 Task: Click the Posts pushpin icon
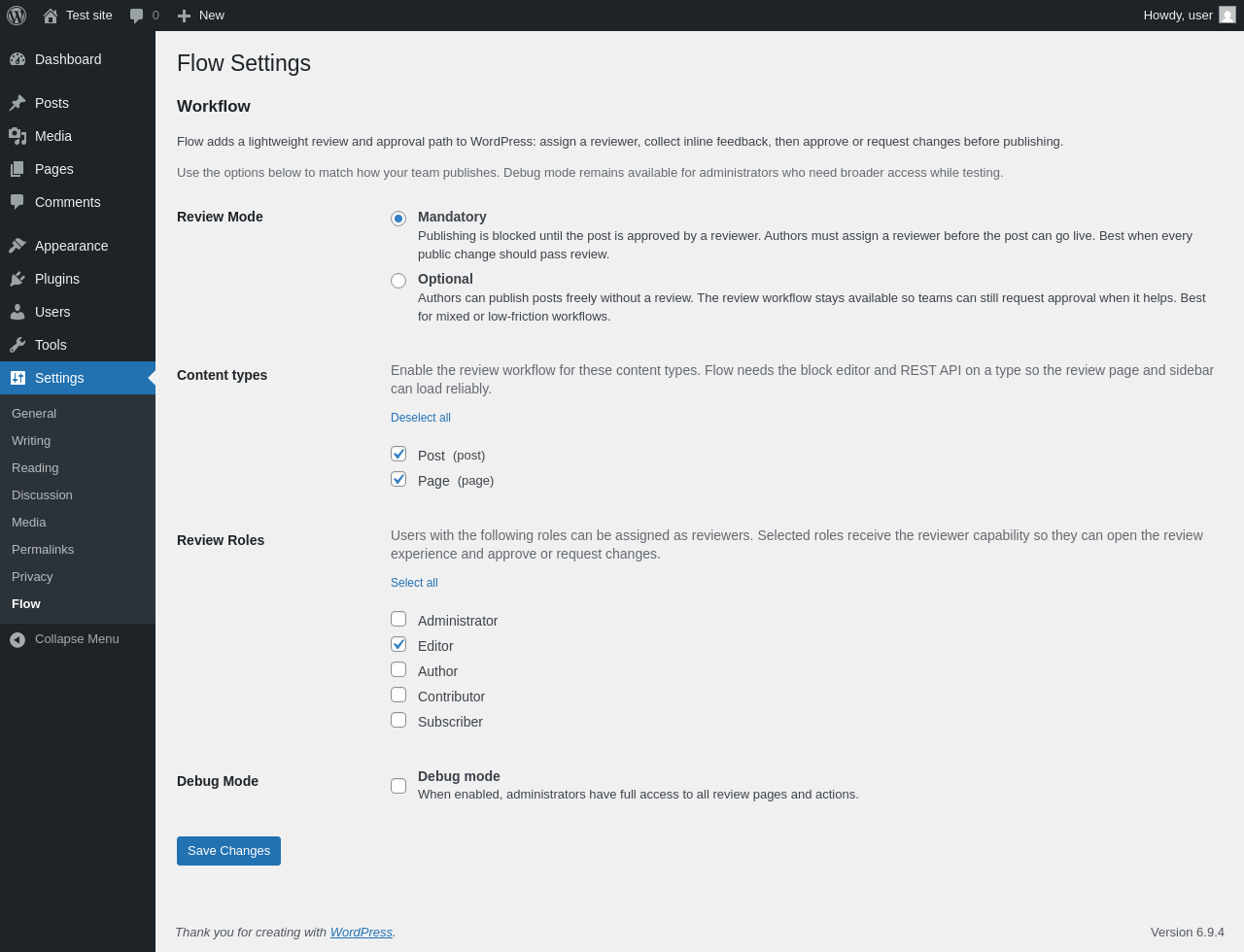click(17, 103)
